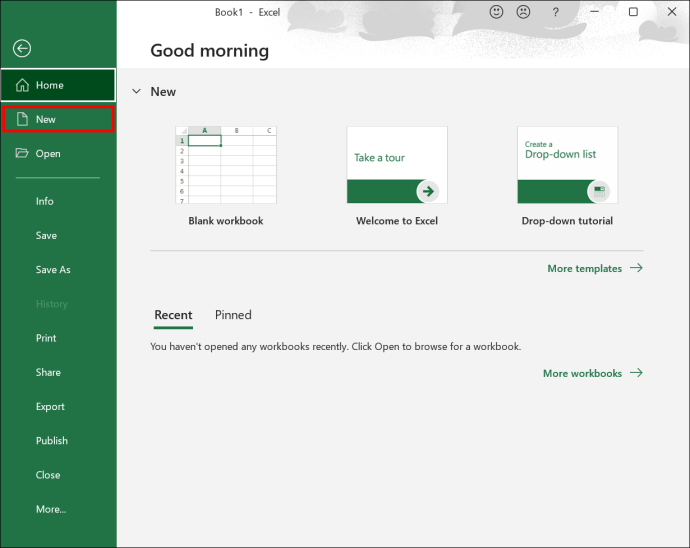Viewport: 690px width, 548px height.
Task: Open Help with the question mark icon
Action: pyautogui.click(x=556, y=12)
